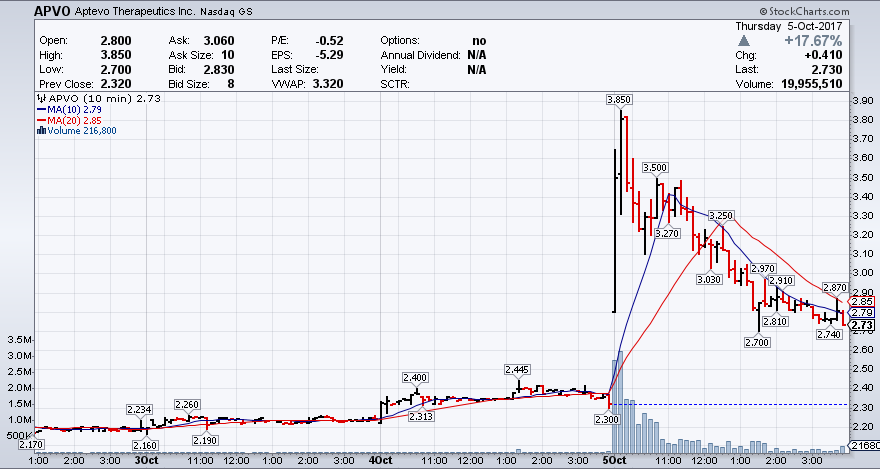Image resolution: width=880 pixels, height=469 pixels.
Task: Select the 5Oct date on time axis
Action: (x=613, y=461)
